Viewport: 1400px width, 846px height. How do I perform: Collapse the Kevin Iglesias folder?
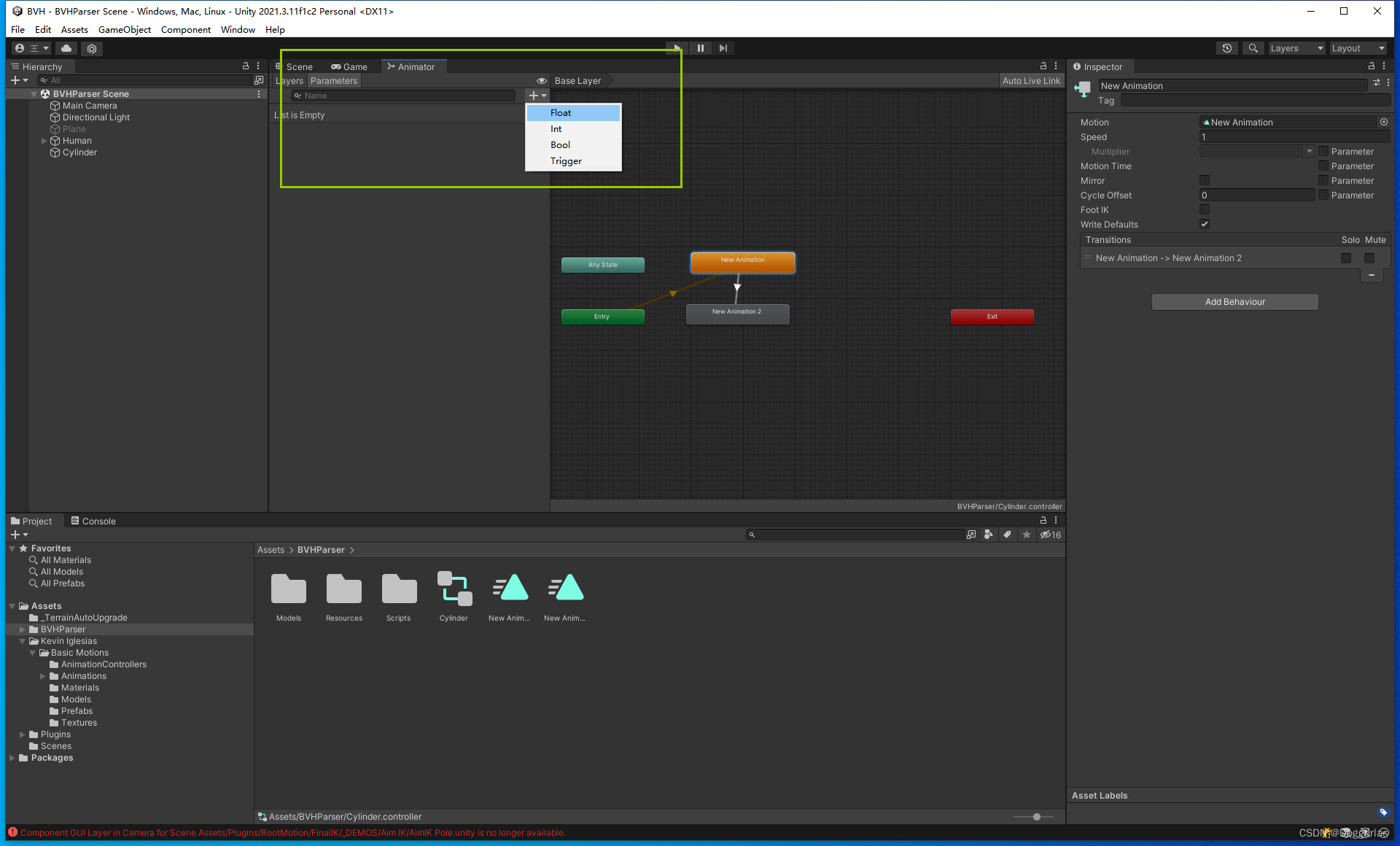[x=22, y=641]
